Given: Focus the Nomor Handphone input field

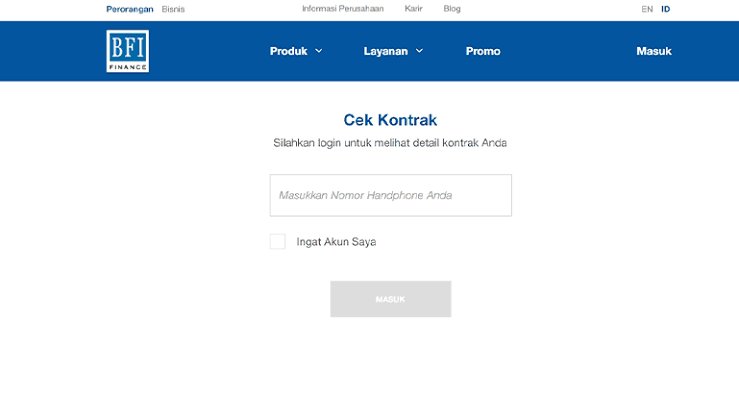Looking at the screenshot, I should (x=390, y=195).
